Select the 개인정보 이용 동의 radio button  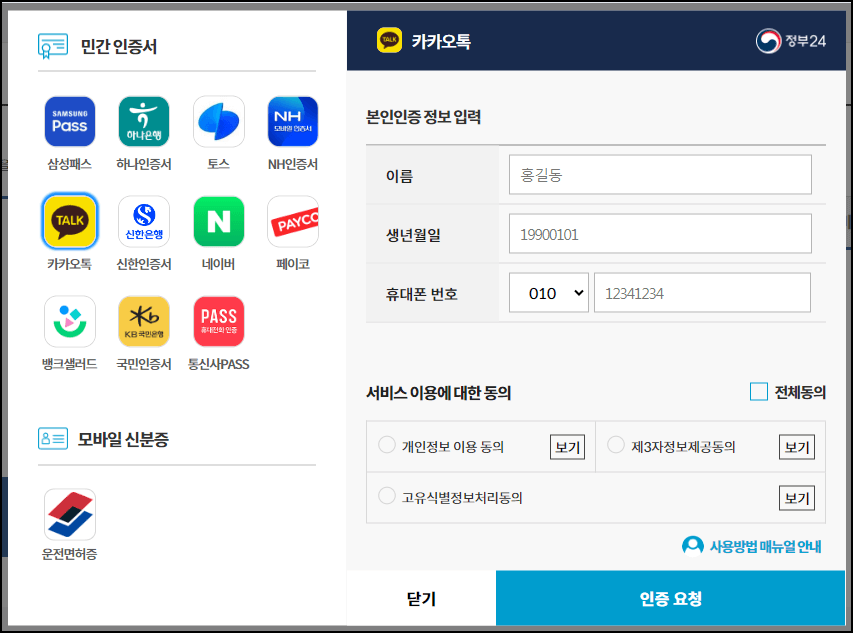385,446
